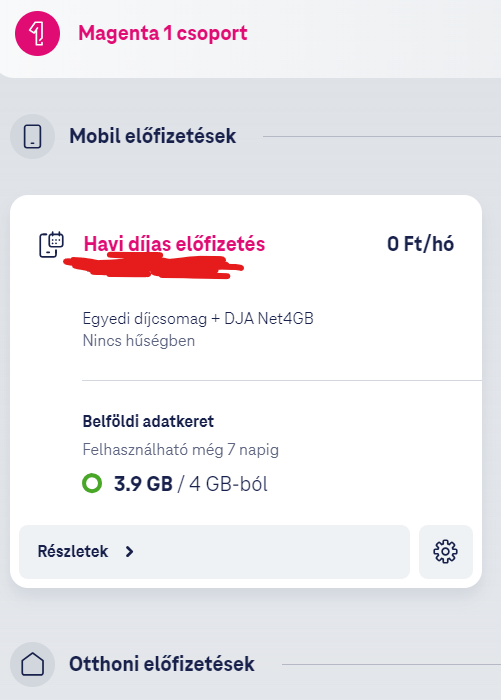Open subscription settings gear icon
The height and width of the screenshot is (700, 501).
(446, 552)
